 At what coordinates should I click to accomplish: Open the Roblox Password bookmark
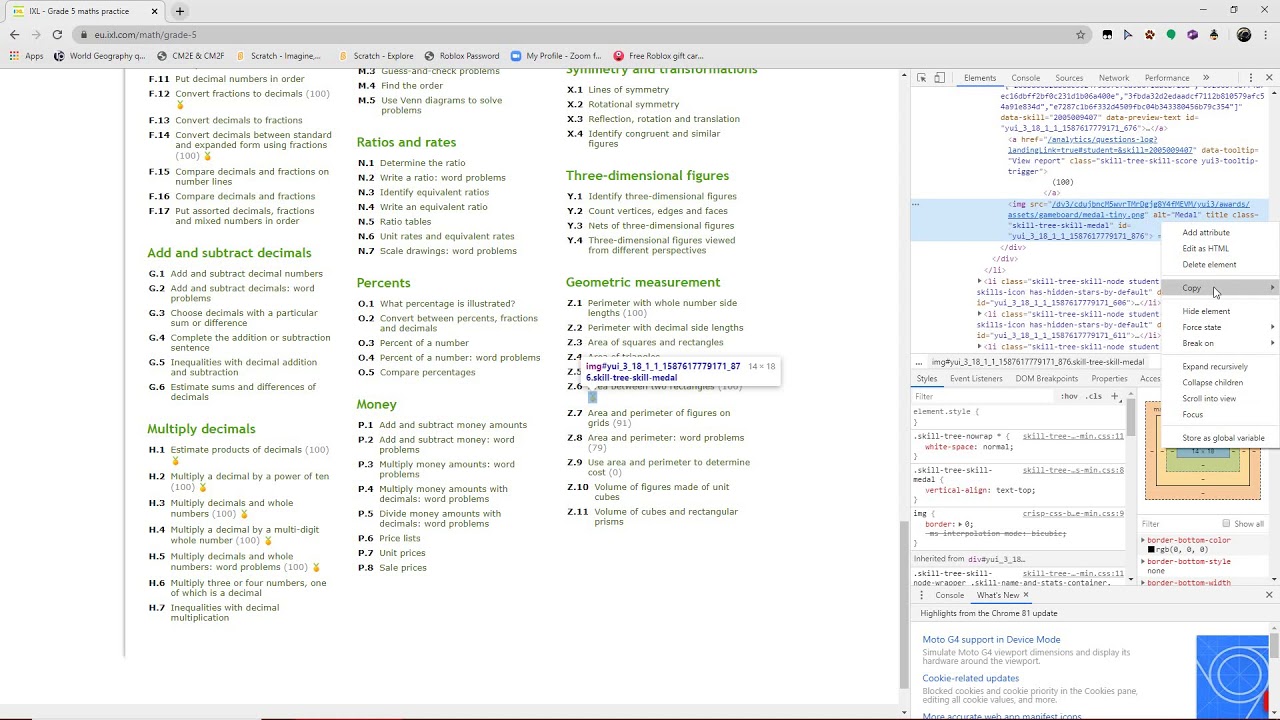tap(461, 56)
